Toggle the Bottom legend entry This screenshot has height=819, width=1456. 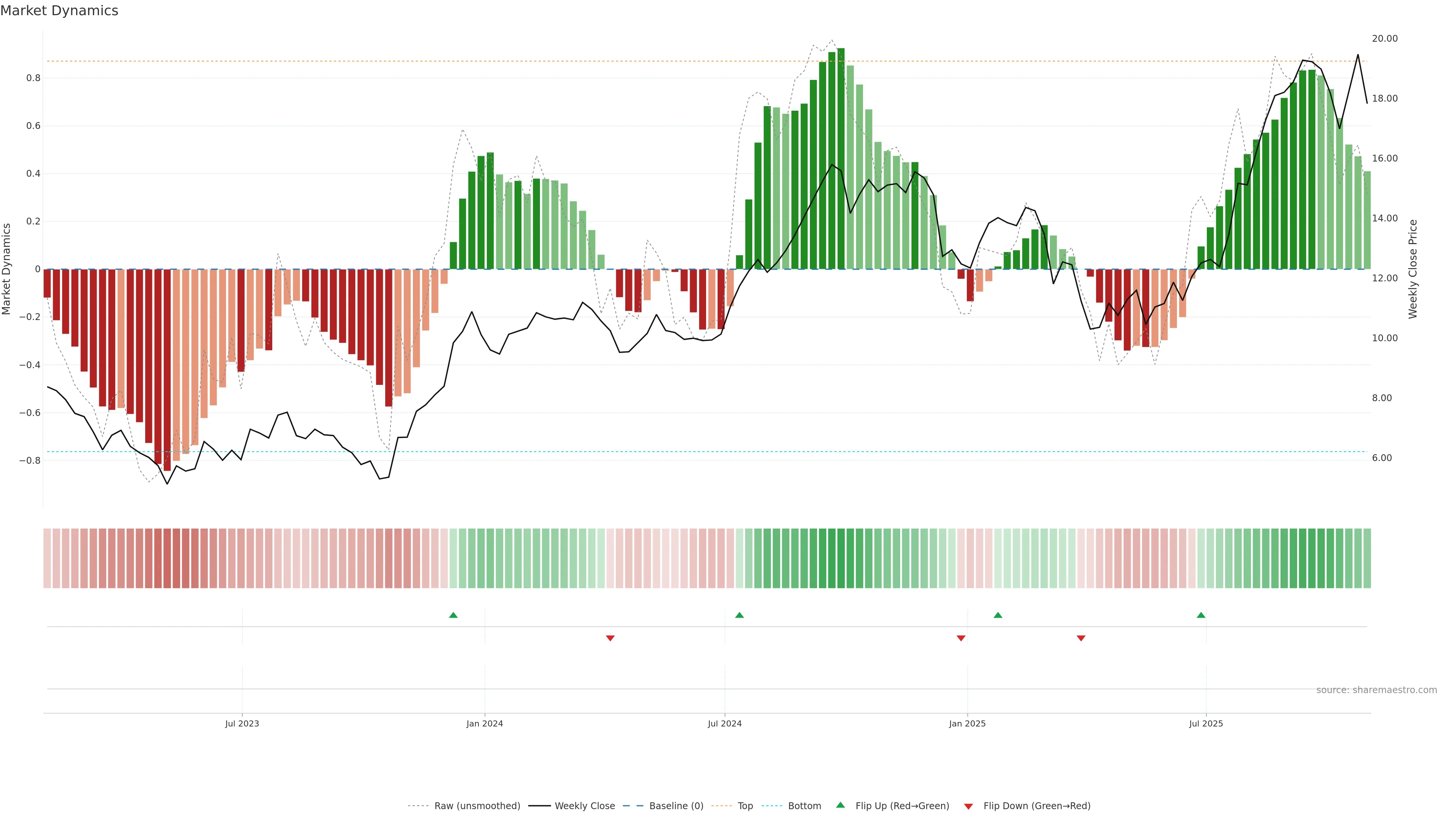804,806
